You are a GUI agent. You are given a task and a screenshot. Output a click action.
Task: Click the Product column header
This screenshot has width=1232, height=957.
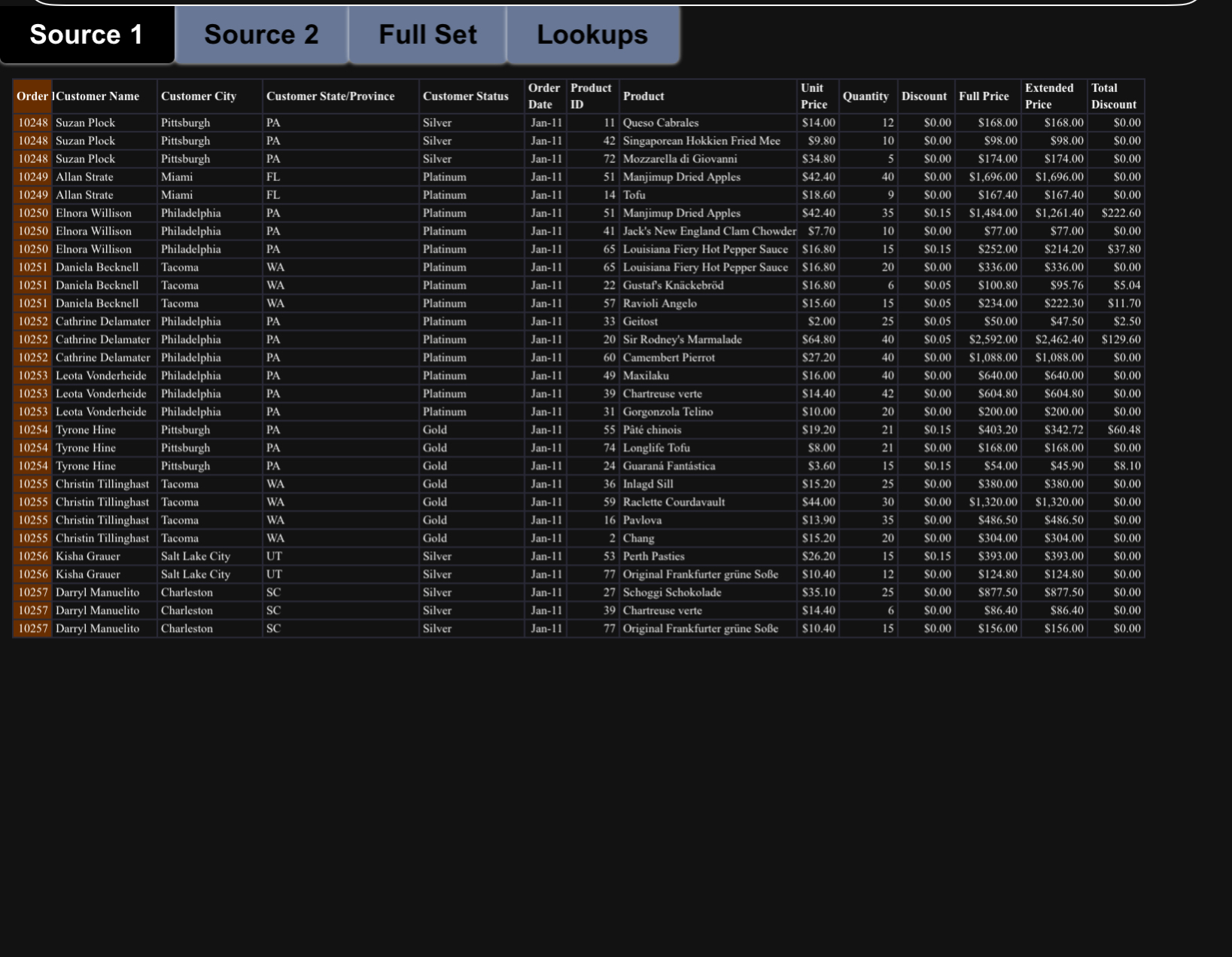tap(708, 96)
